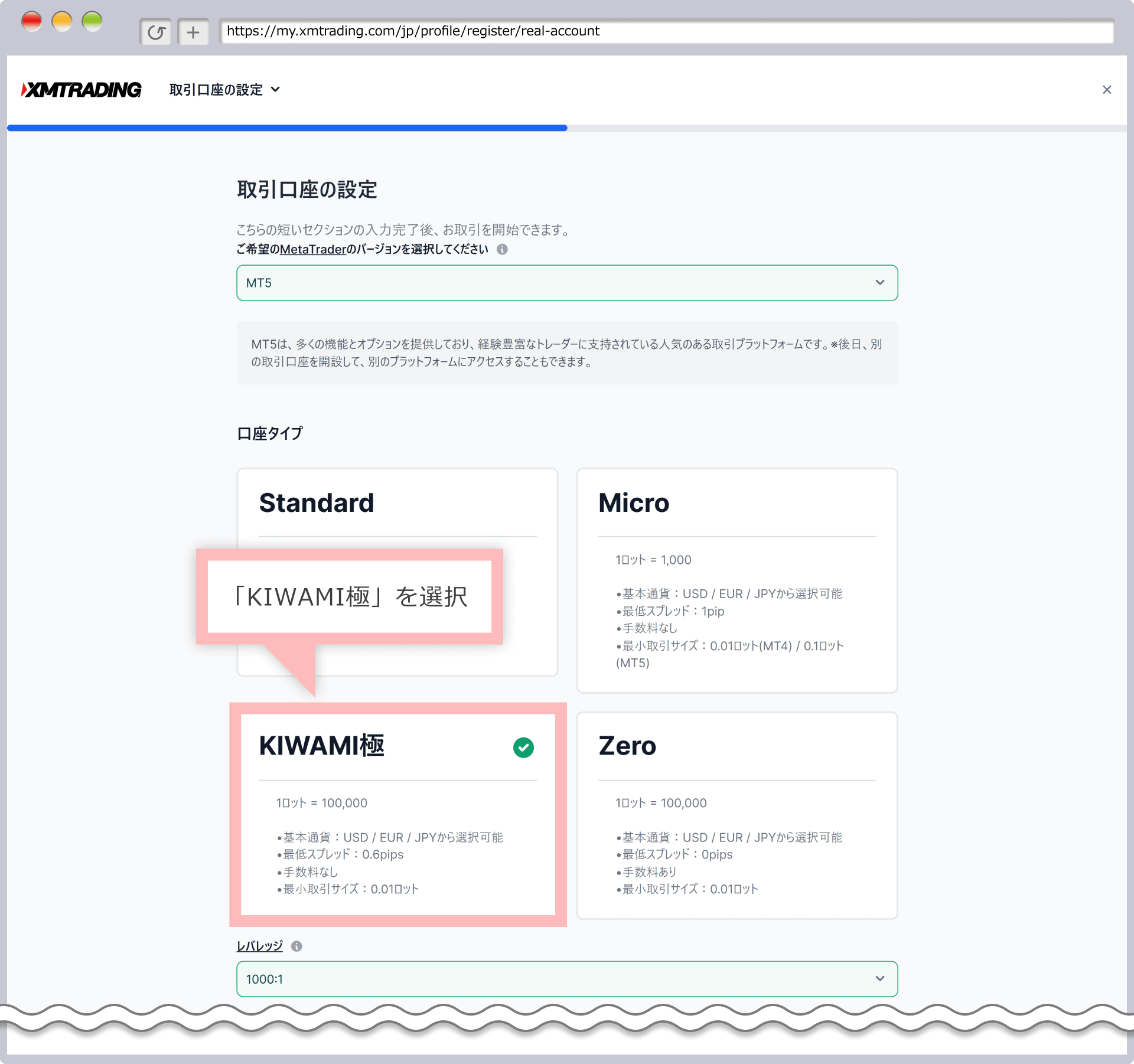Click the browser URL address field
The image size is (1134, 1064).
[666, 31]
